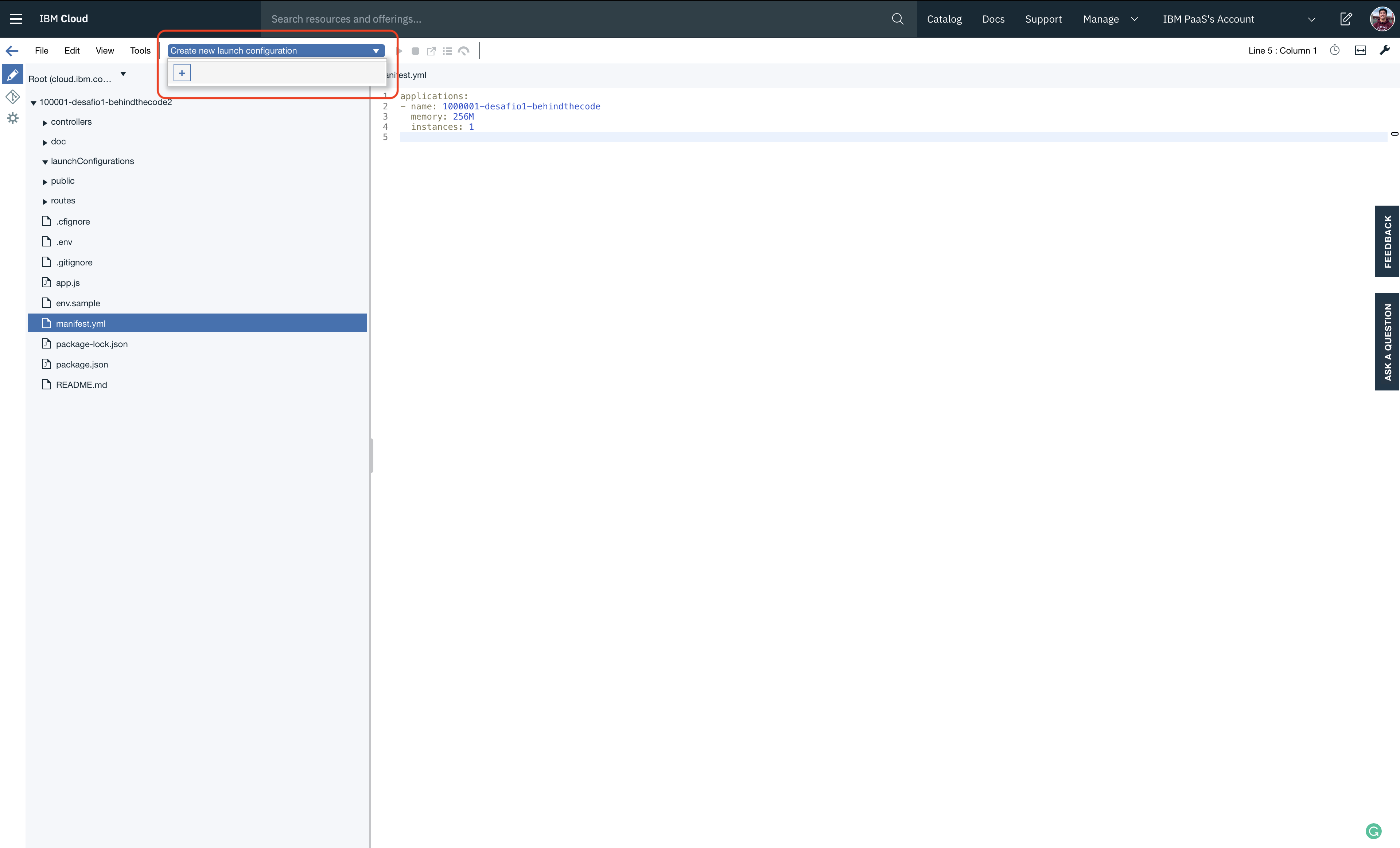Open the settings gear in left sidebar
Screen dimensions: 1400x848
click(12, 118)
